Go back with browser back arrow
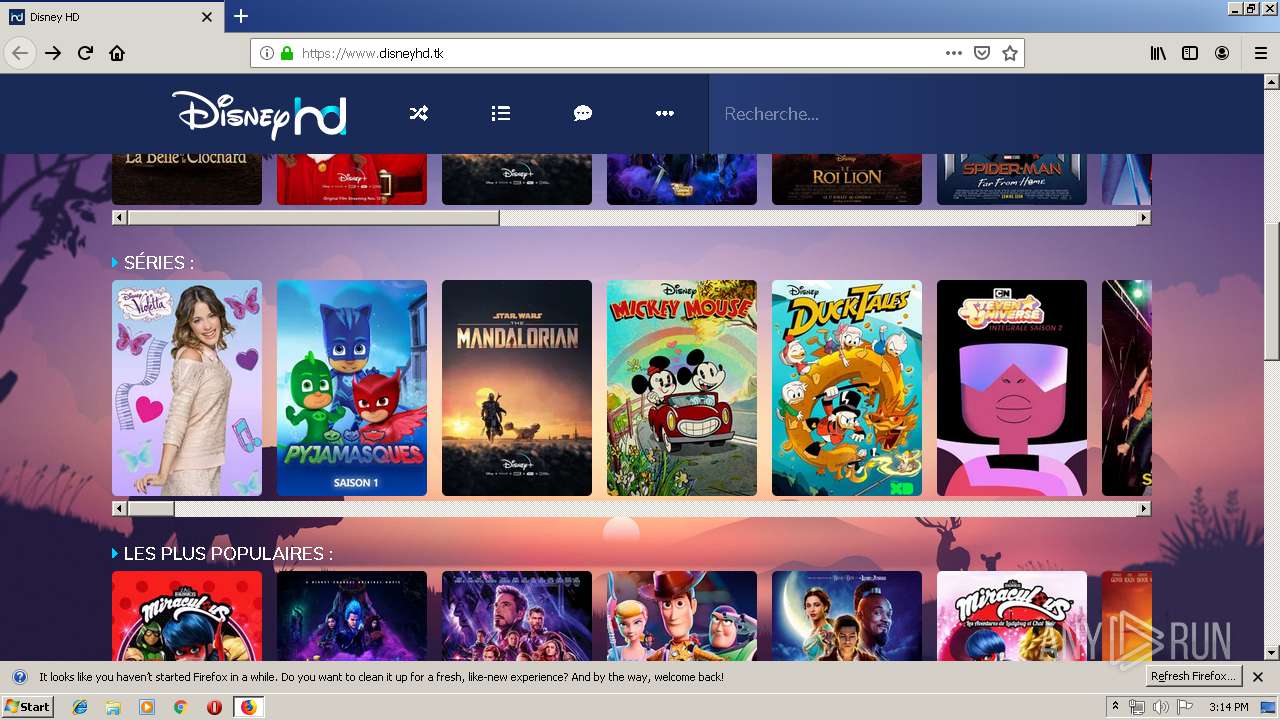Viewport: 1280px width, 720px height. click(x=20, y=53)
